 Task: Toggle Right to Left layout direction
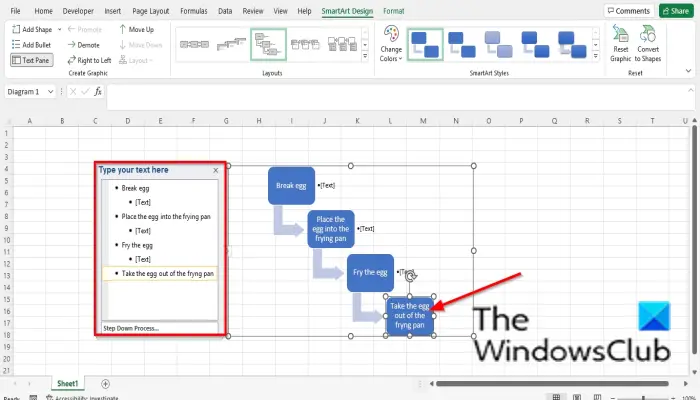[x=89, y=60]
